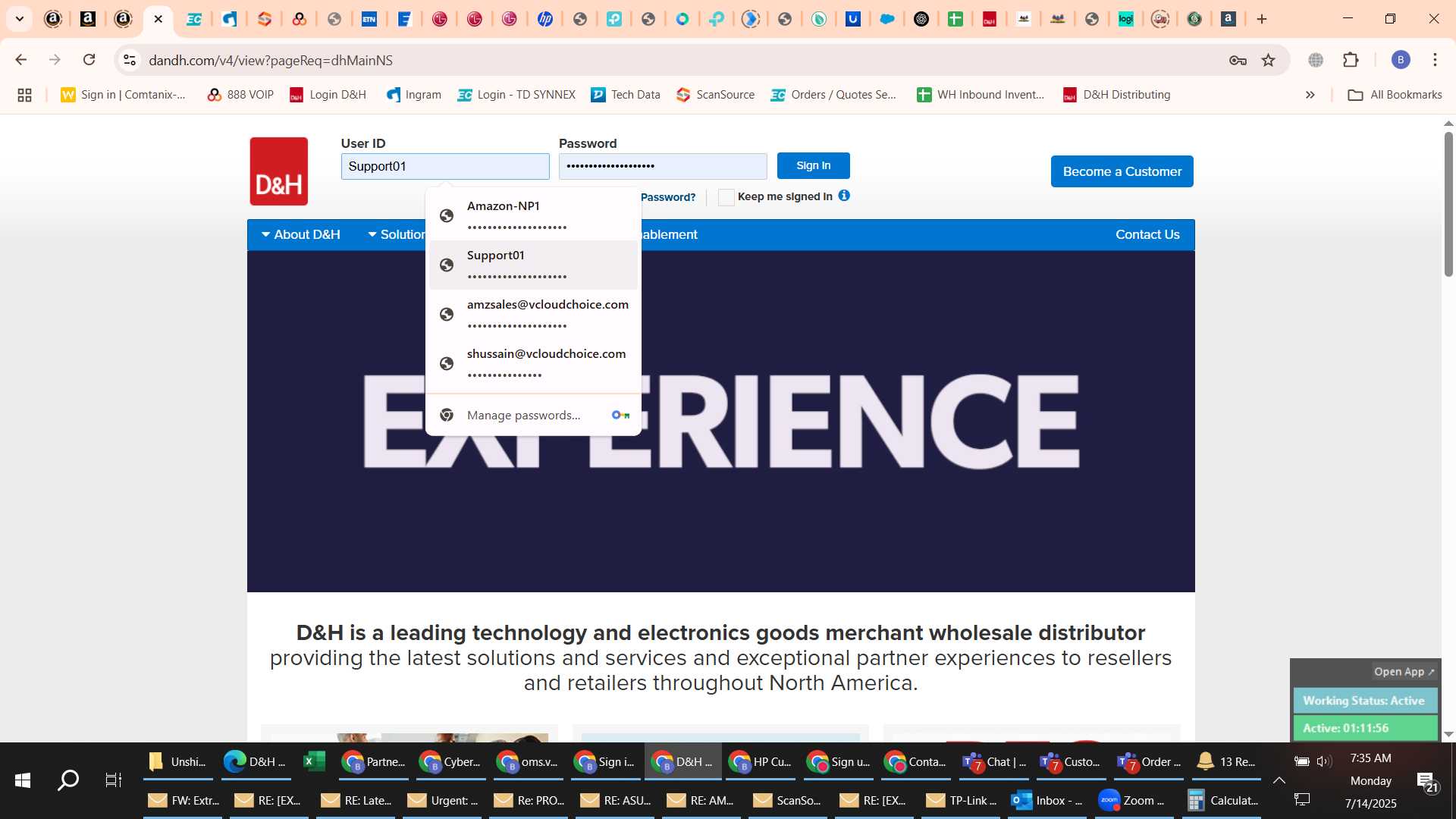The image size is (1456, 819).
Task: Open WH Inbound Inventory bookmark
Action: (981, 95)
